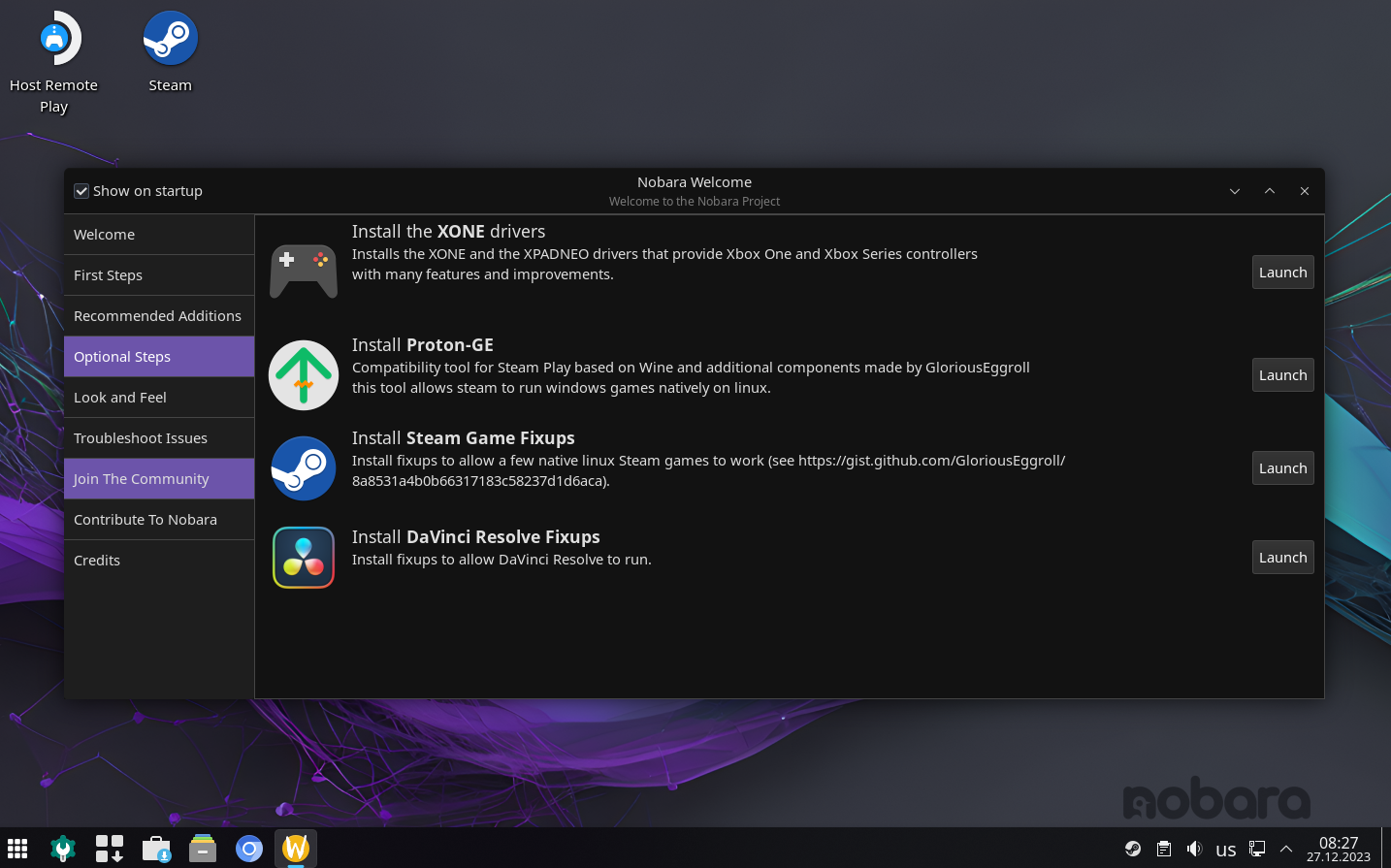The image size is (1391, 868).
Task: Click the Proton-GE description mentioning GloriousEggroll
Action: [691, 377]
